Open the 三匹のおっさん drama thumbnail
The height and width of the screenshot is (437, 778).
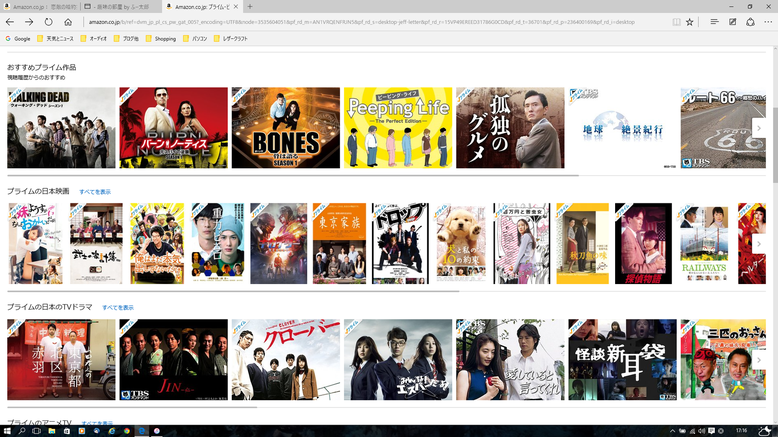point(723,360)
